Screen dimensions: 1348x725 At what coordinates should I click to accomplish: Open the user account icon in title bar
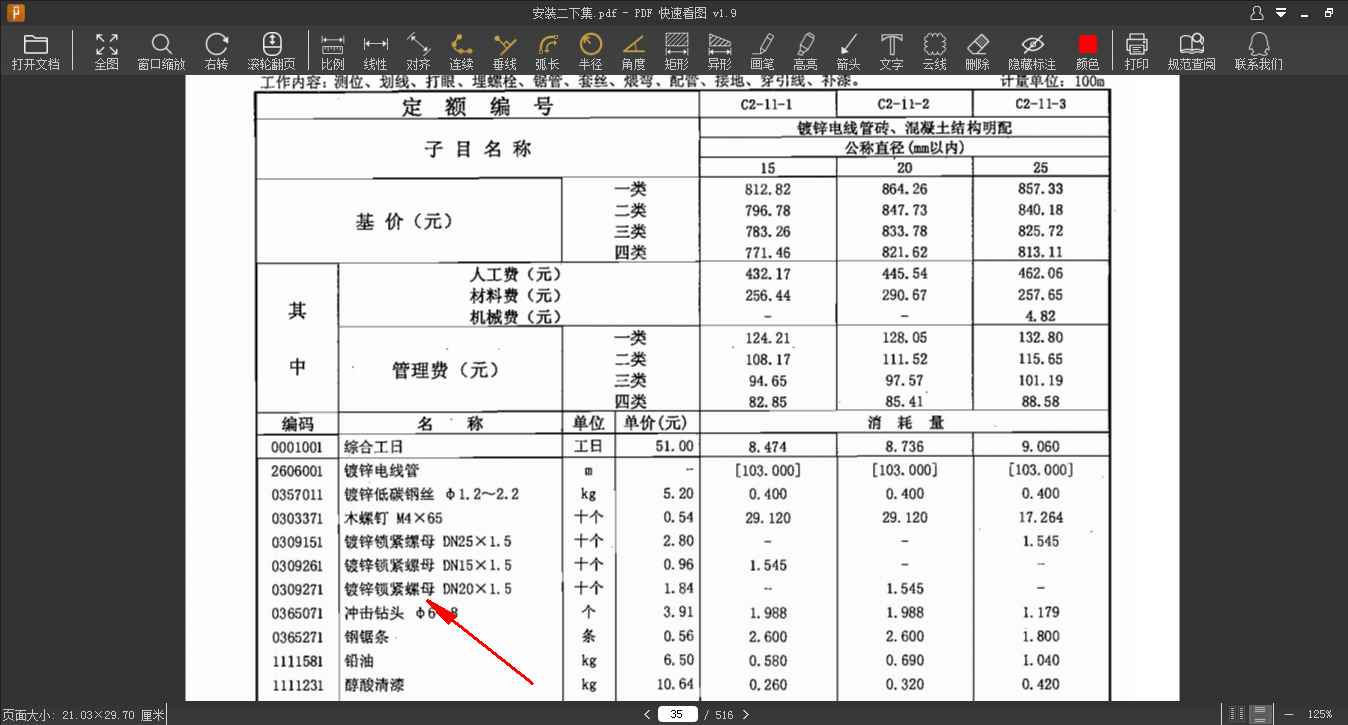(x=1258, y=13)
